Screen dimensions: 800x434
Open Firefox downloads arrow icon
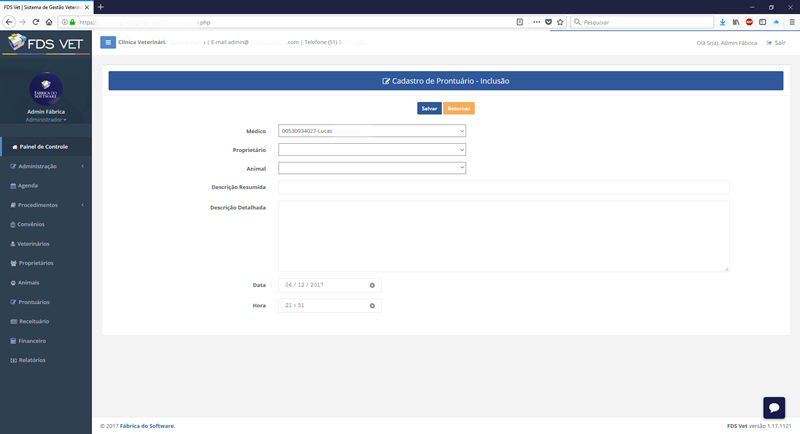pos(722,21)
